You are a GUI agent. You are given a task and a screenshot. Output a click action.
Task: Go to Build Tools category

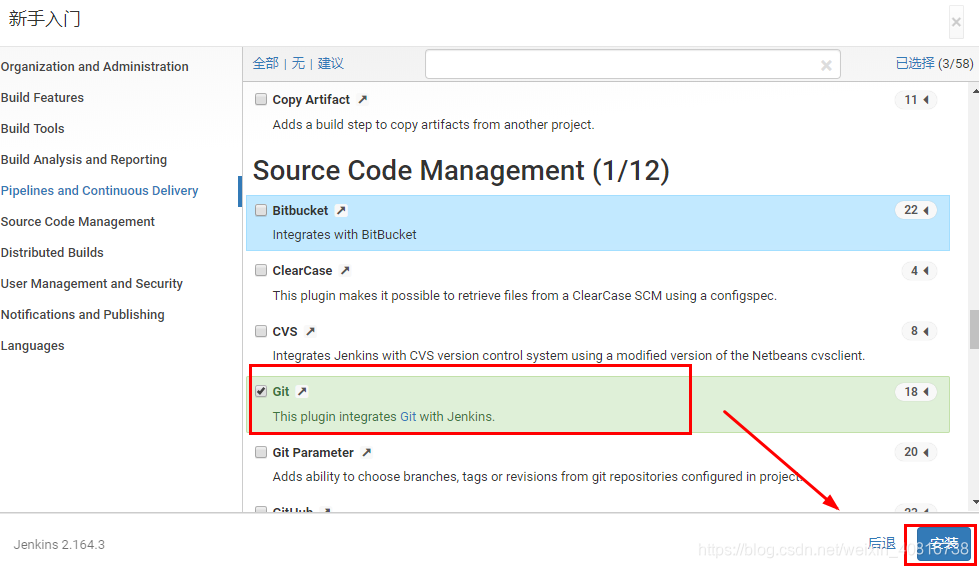(32, 129)
